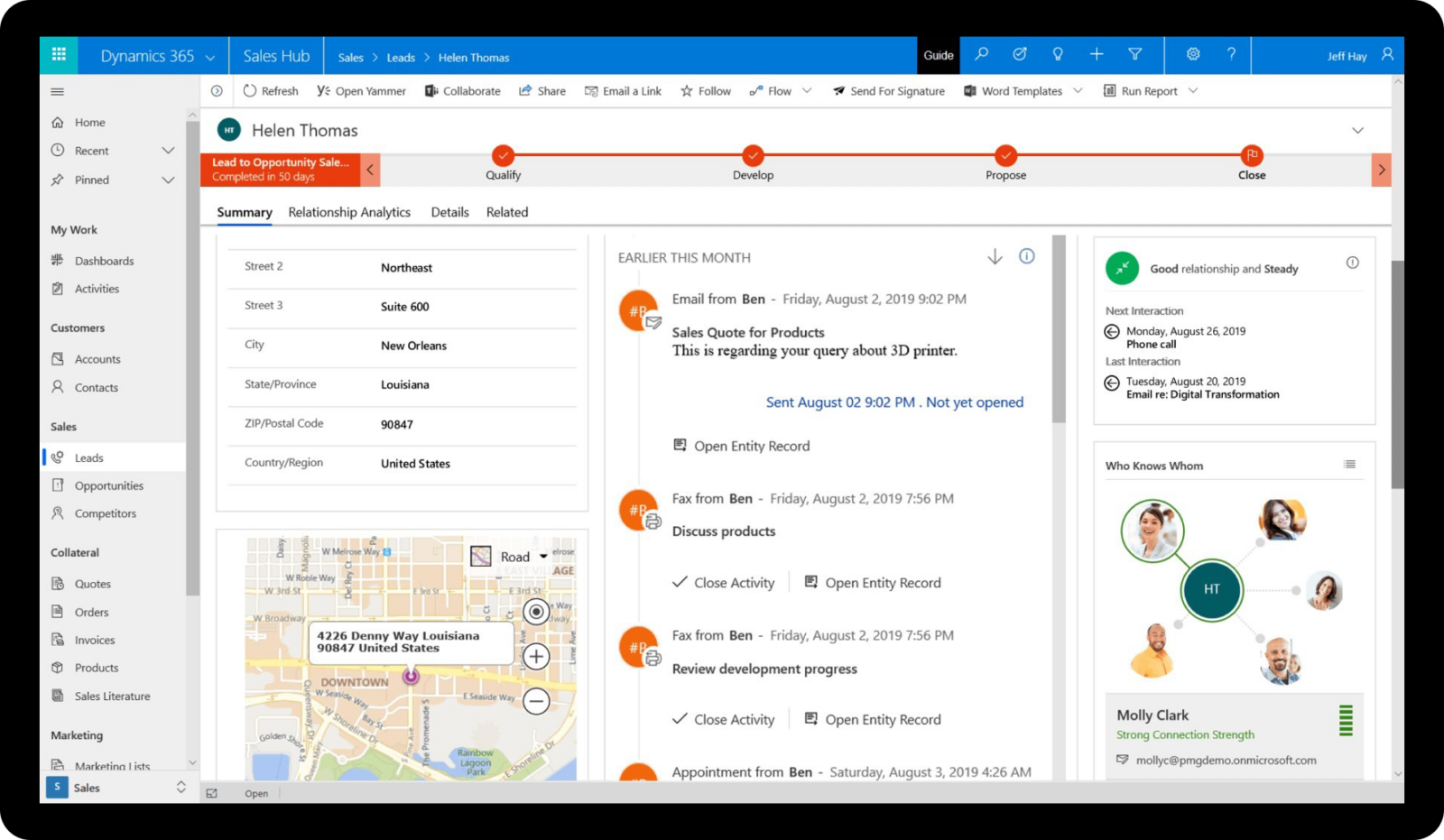The width and height of the screenshot is (1444, 840).
Task: Open the settings gear icon
Action: click(x=1193, y=54)
